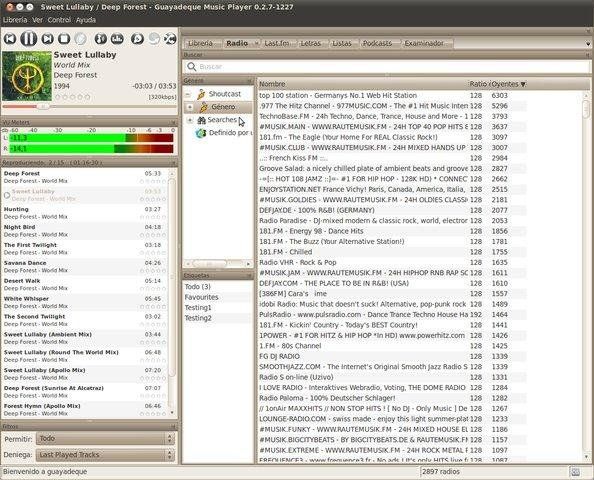Toggle shuffle playback mode

(170, 39)
